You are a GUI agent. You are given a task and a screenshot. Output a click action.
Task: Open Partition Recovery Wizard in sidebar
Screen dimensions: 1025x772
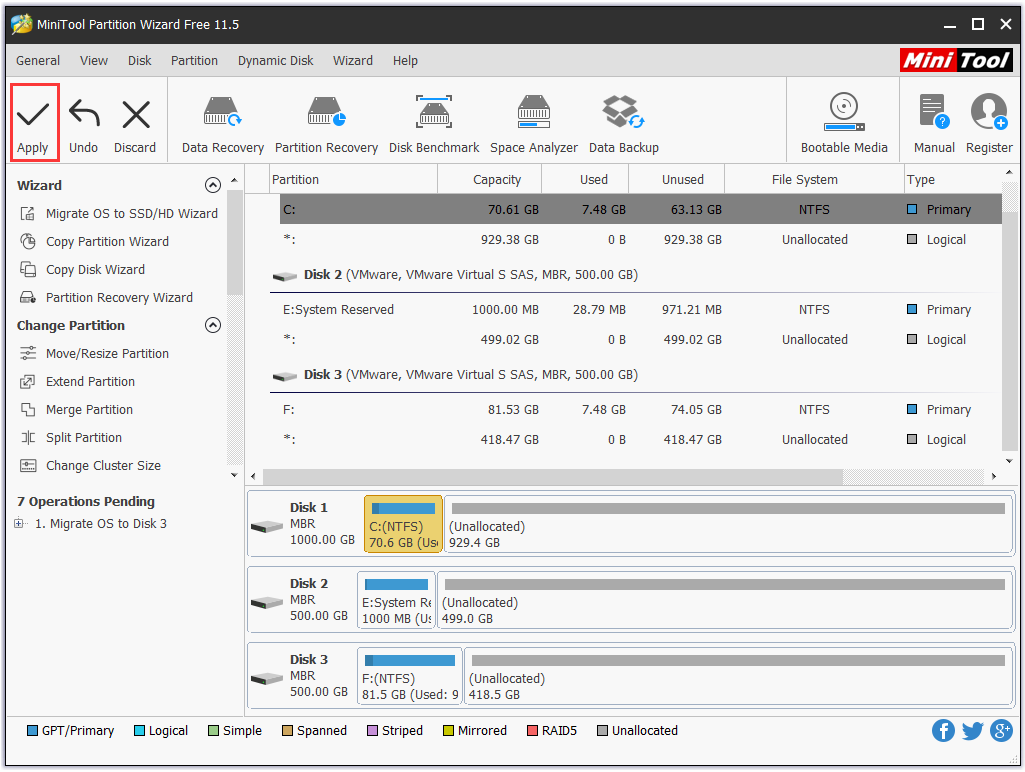107,298
